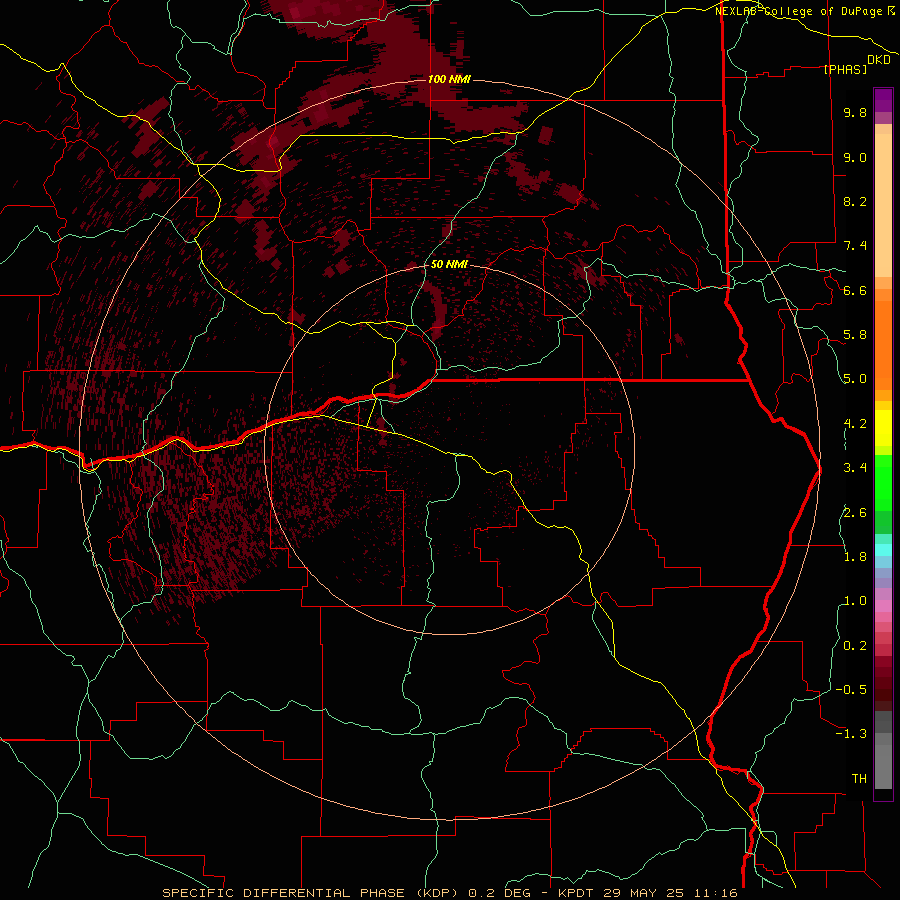Screen dimensions: 900x900
Task: Pick the pink color bar segment
Action: click(883, 606)
